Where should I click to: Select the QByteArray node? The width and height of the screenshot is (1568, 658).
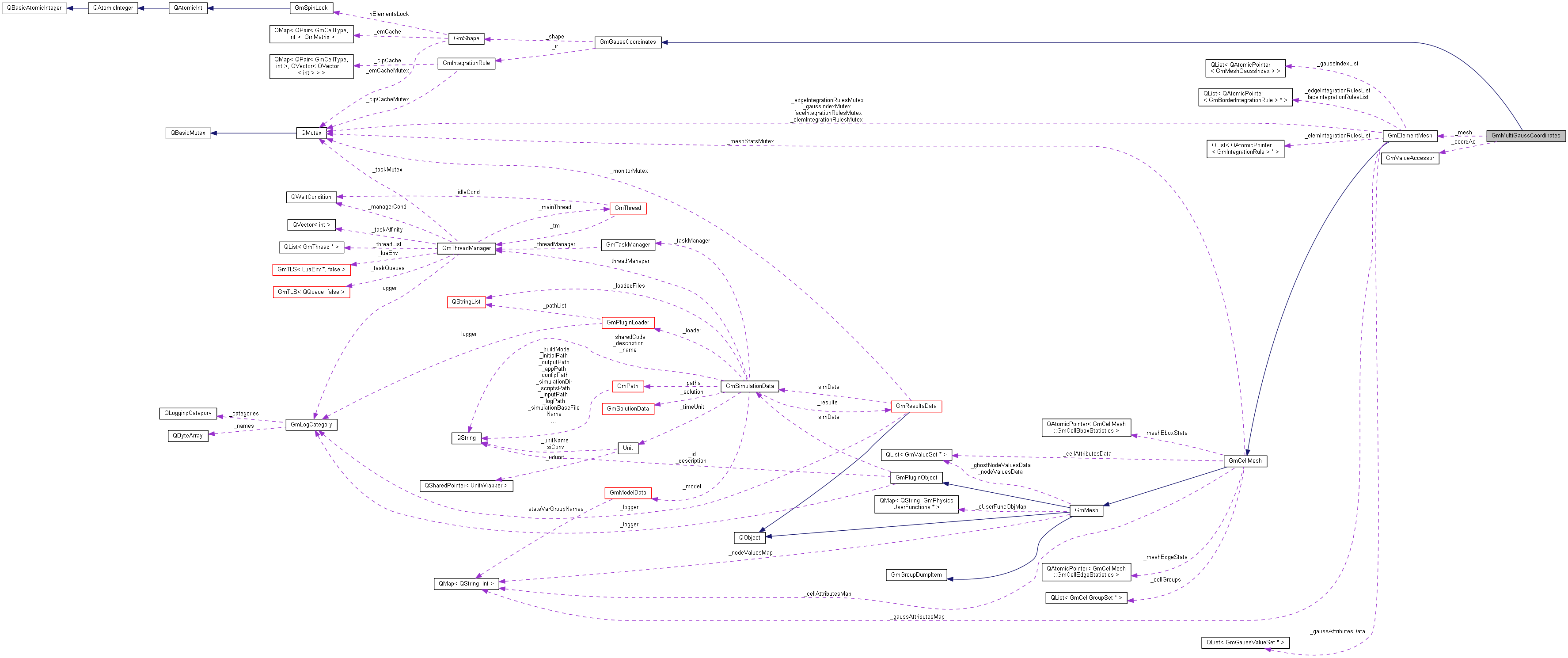coord(187,436)
